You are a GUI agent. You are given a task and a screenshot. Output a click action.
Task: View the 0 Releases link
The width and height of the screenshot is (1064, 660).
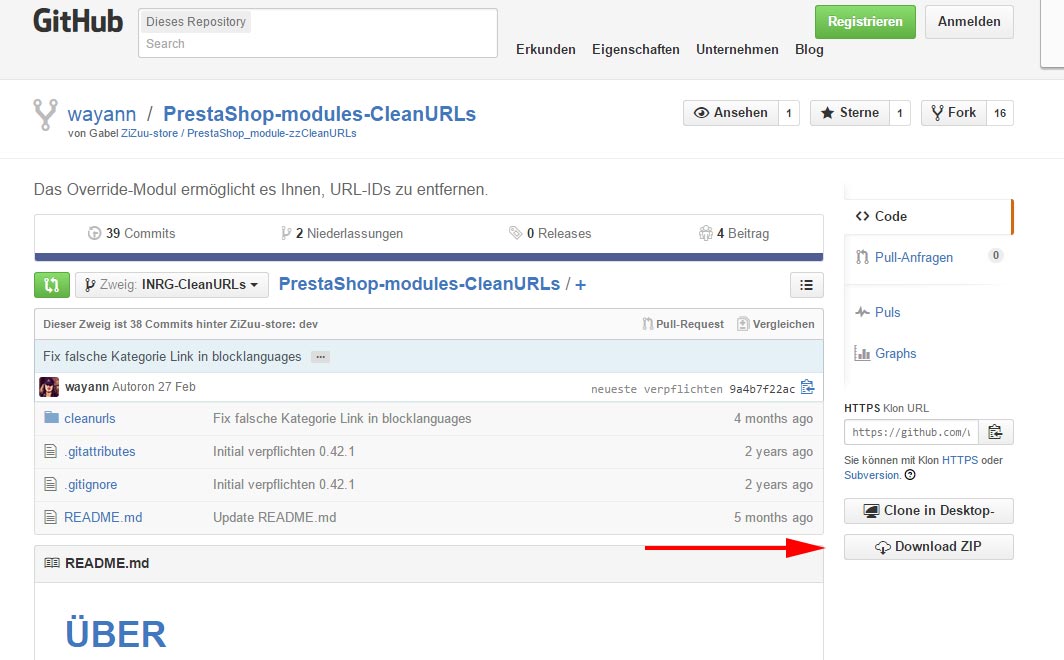pos(550,233)
